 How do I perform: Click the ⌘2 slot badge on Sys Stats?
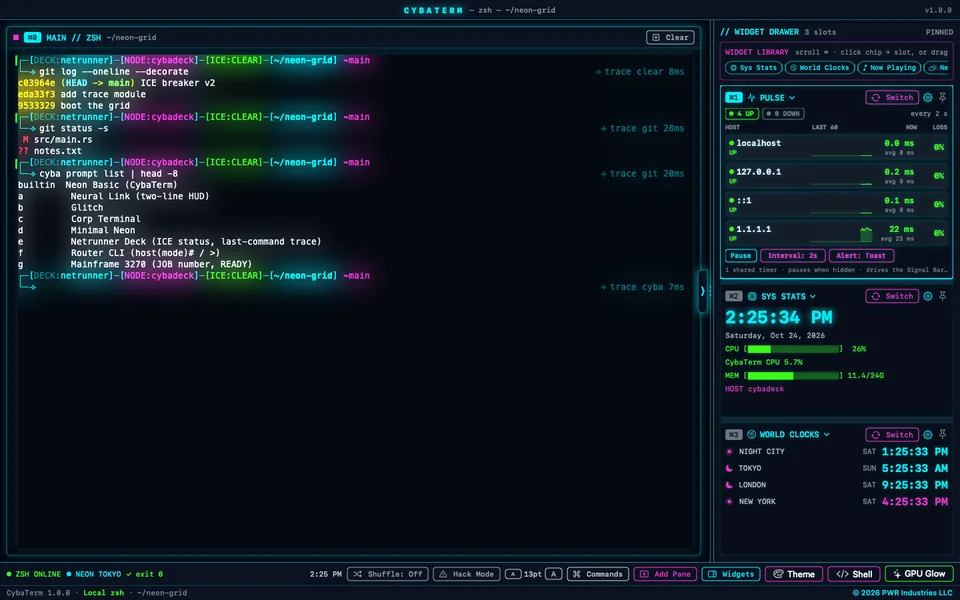tap(733, 296)
